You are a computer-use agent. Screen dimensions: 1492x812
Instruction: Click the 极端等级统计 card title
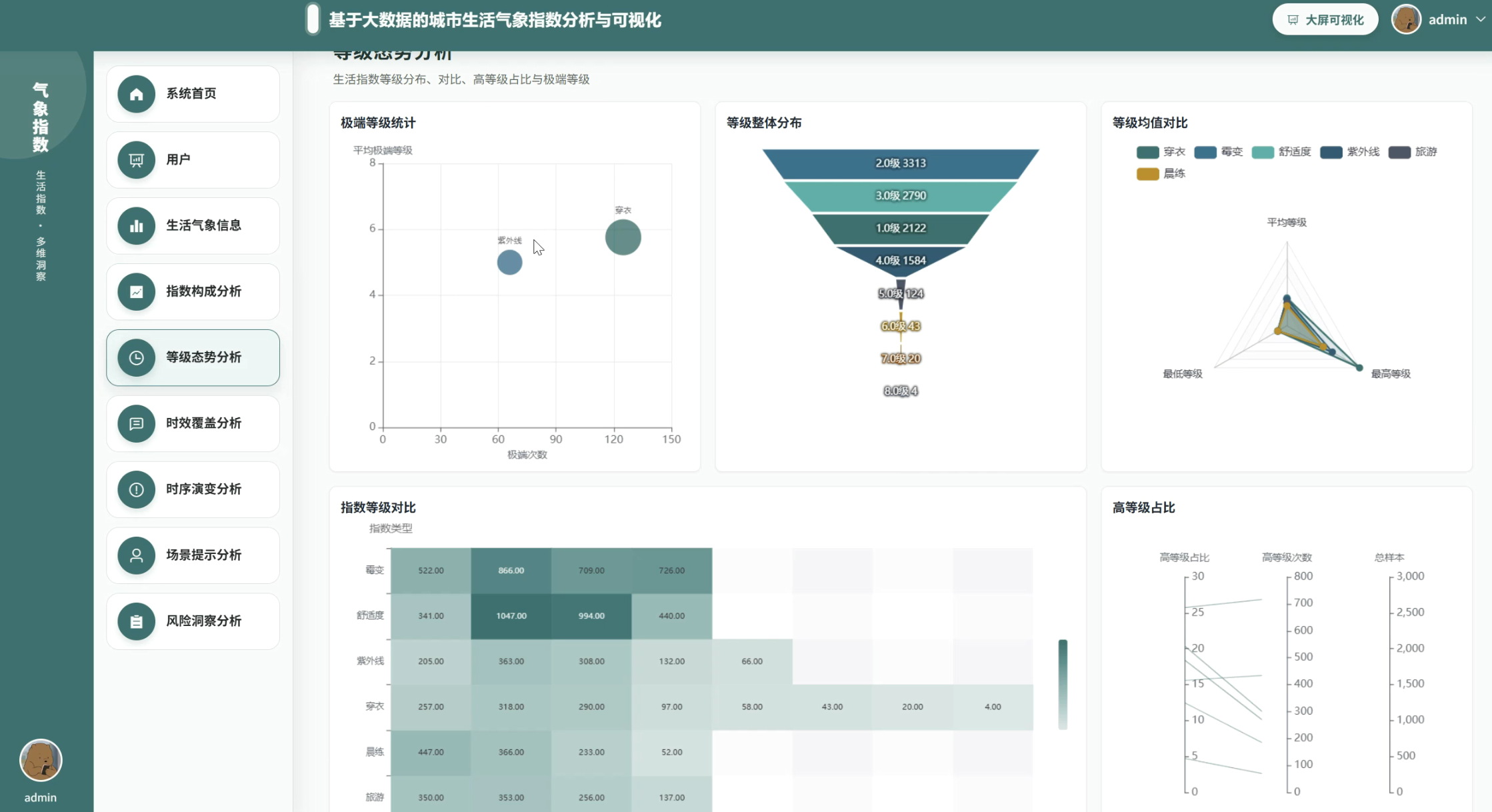coord(378,123)
